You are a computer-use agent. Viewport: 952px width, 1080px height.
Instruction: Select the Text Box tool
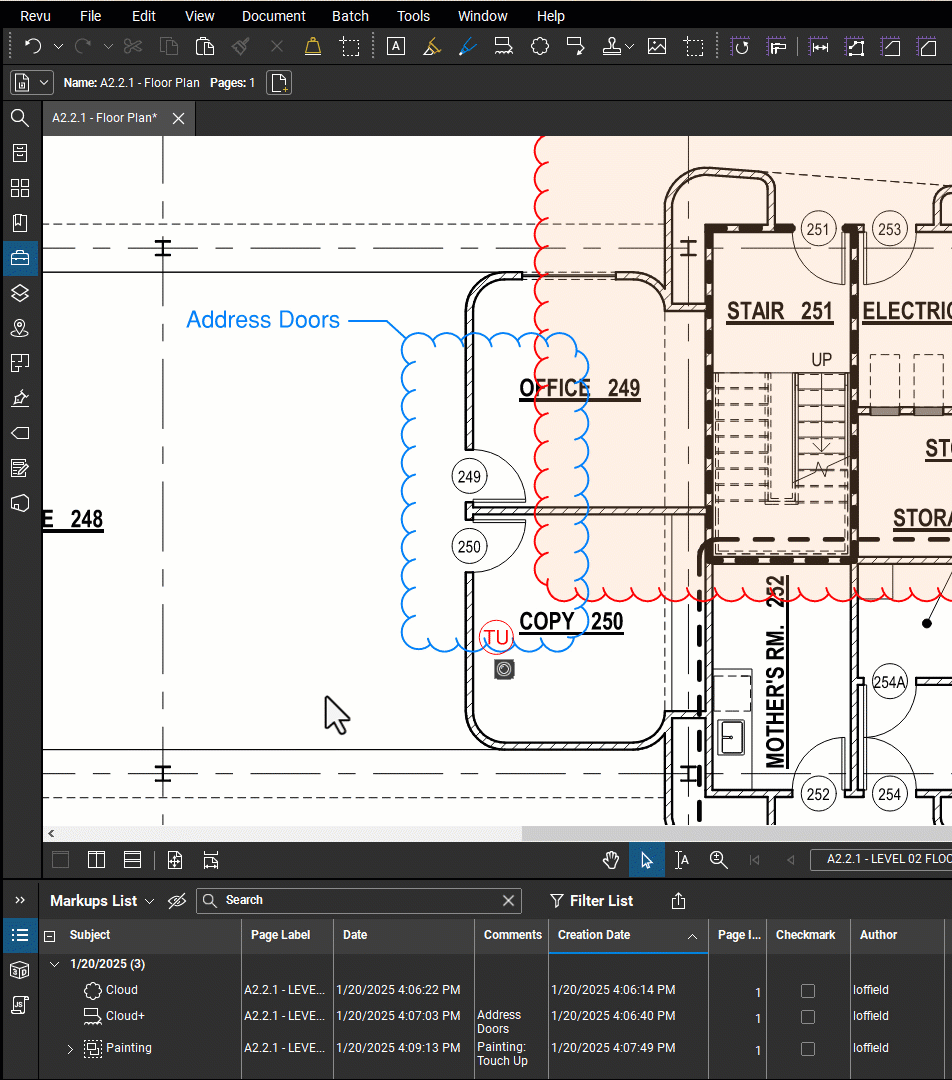[396, 46]
